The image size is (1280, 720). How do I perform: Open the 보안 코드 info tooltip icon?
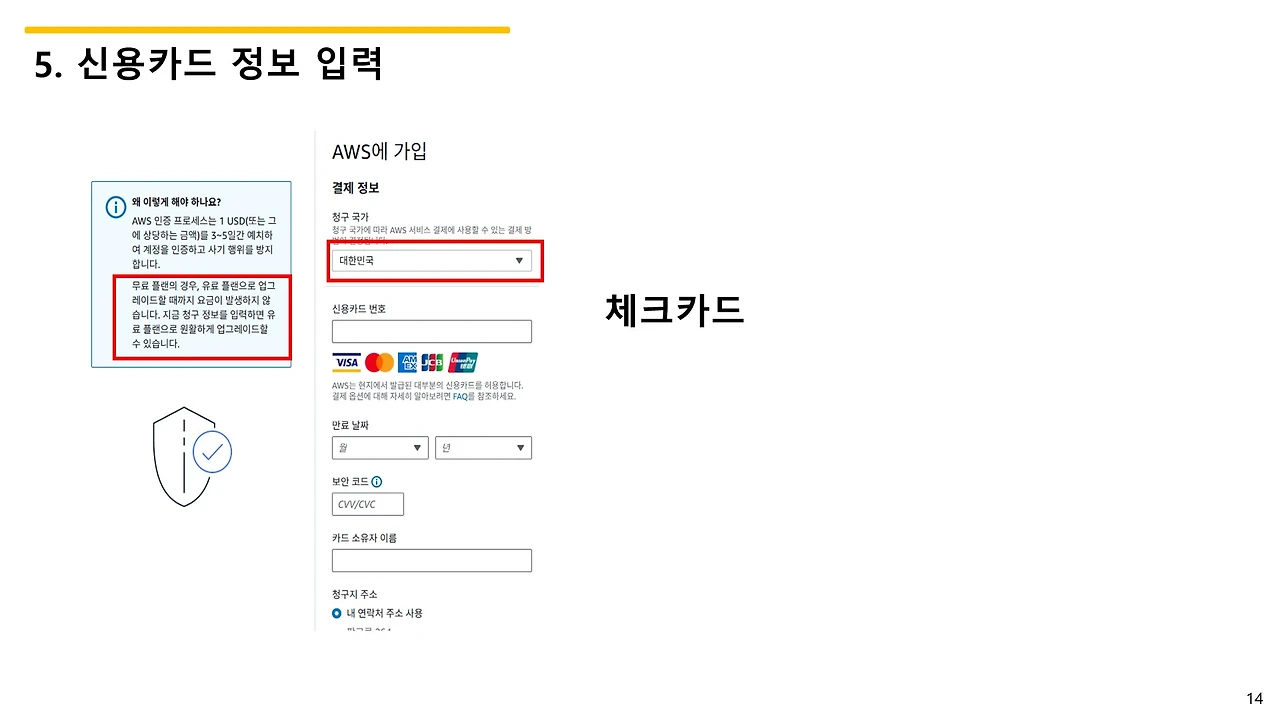(x=376, y=480)
